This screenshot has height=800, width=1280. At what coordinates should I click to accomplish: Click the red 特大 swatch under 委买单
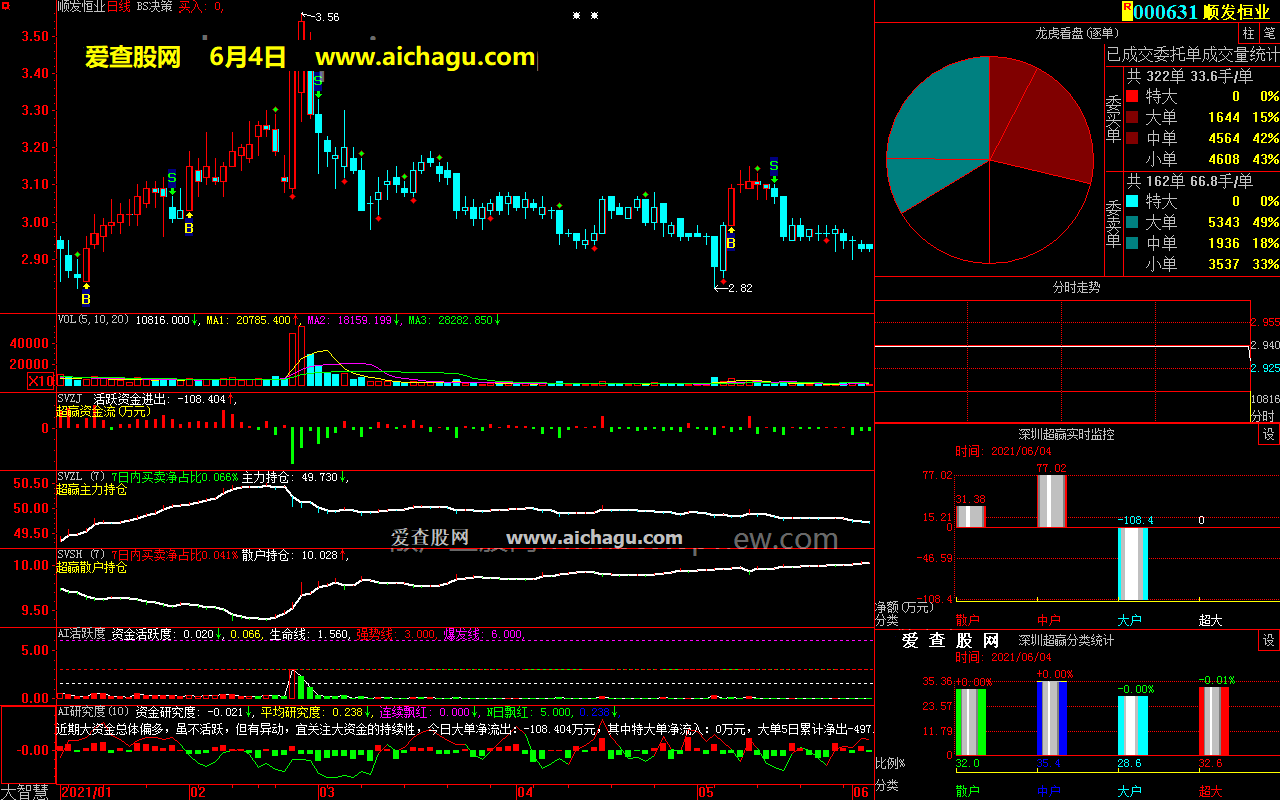coord(1132,97)
